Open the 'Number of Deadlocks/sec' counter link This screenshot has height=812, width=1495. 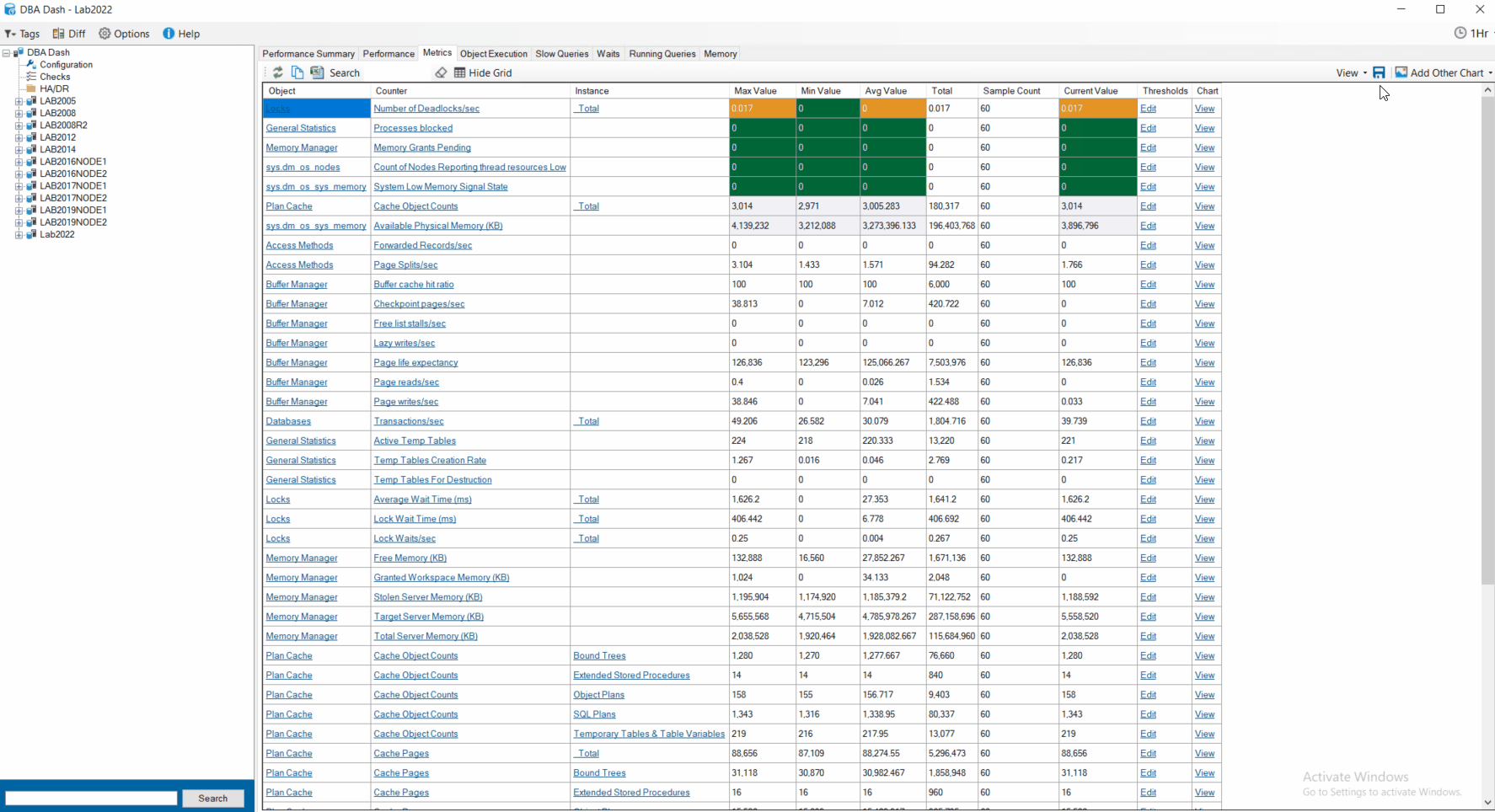[x=426, y=109]
